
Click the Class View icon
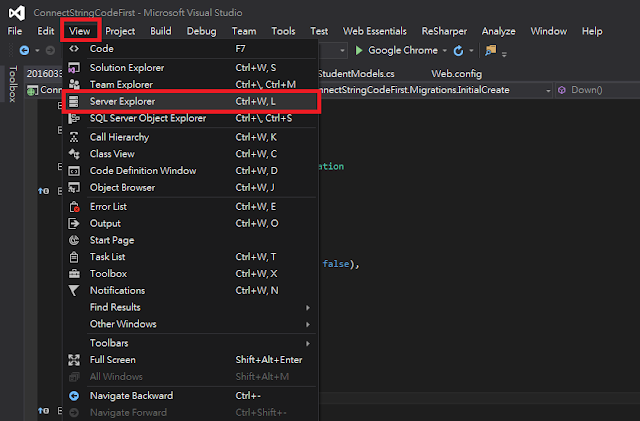point(74,154)
